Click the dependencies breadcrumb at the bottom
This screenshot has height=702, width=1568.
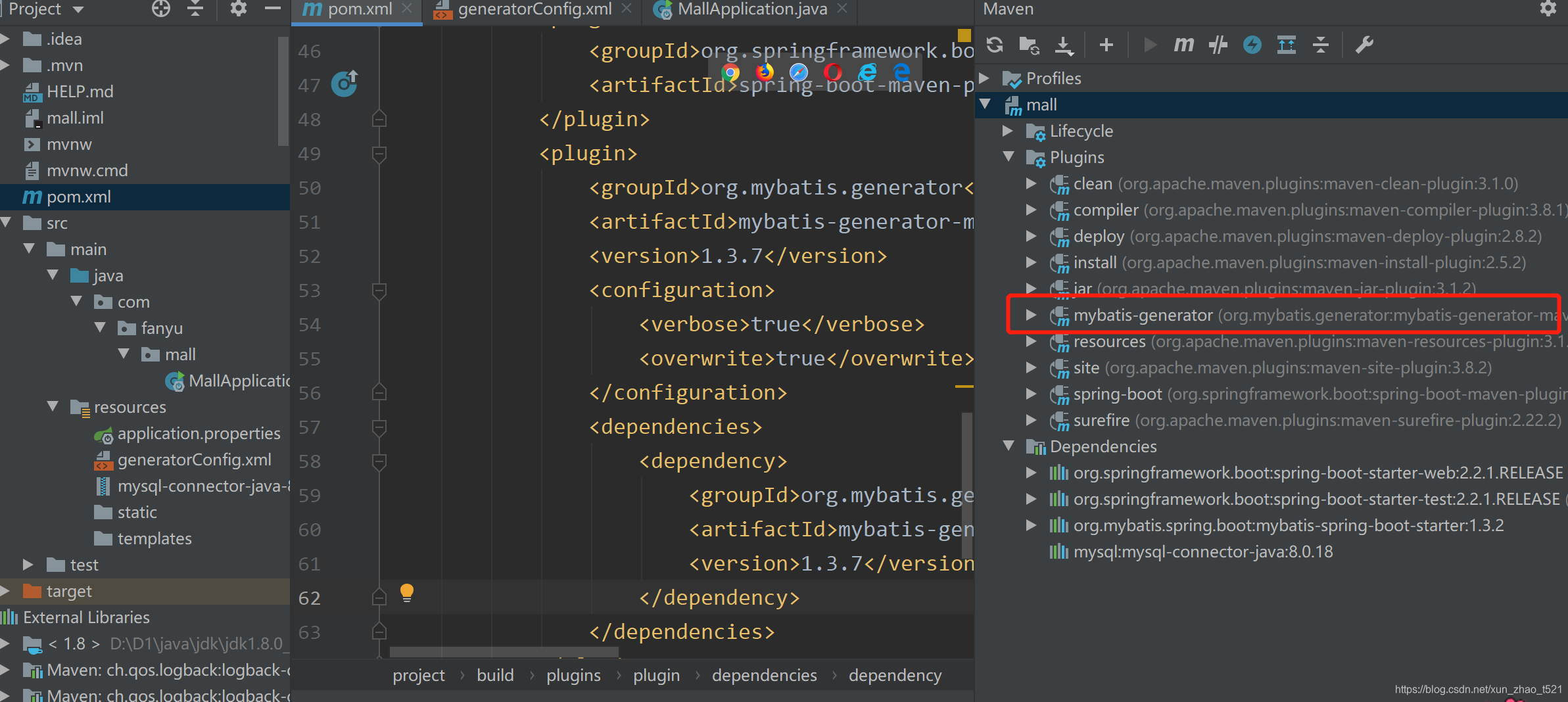764,674
